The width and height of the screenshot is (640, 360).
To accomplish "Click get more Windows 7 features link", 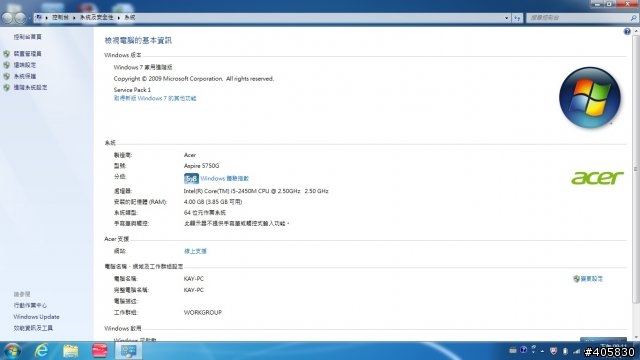I will [155, 98].
